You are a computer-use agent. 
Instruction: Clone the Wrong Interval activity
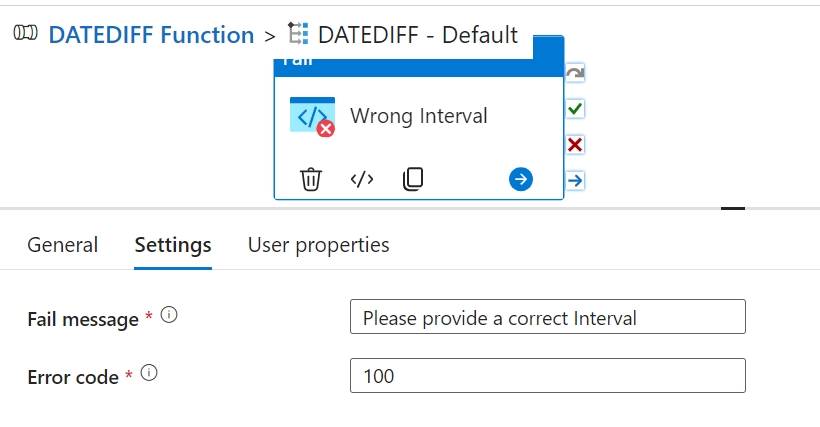(413, 179)
